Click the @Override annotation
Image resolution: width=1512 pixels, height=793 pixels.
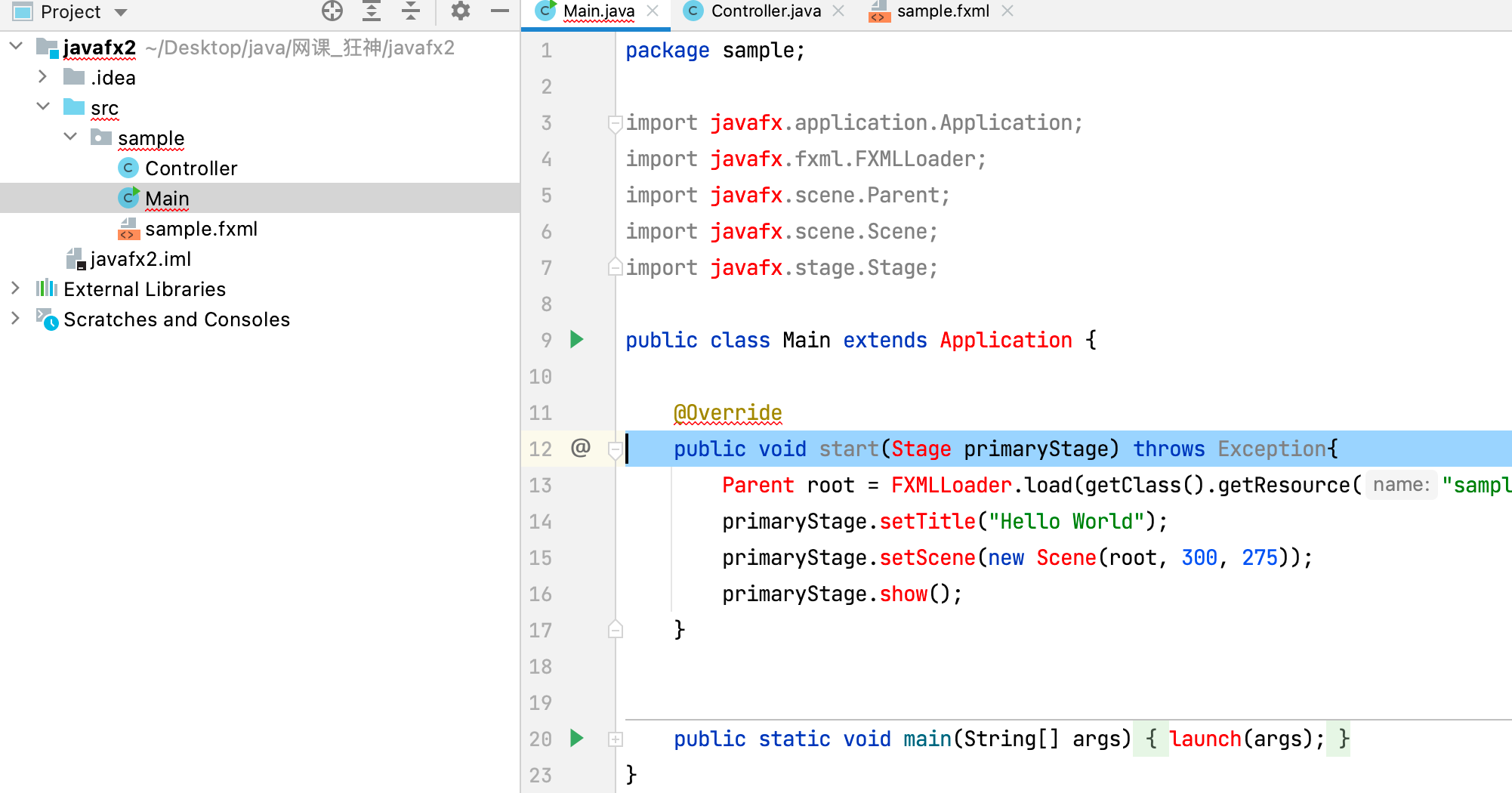coord(728,412)
